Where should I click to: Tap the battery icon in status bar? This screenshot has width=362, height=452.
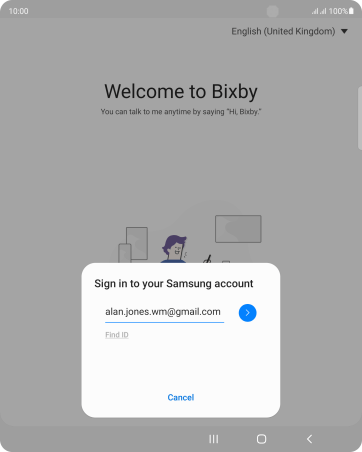(351, 11)
